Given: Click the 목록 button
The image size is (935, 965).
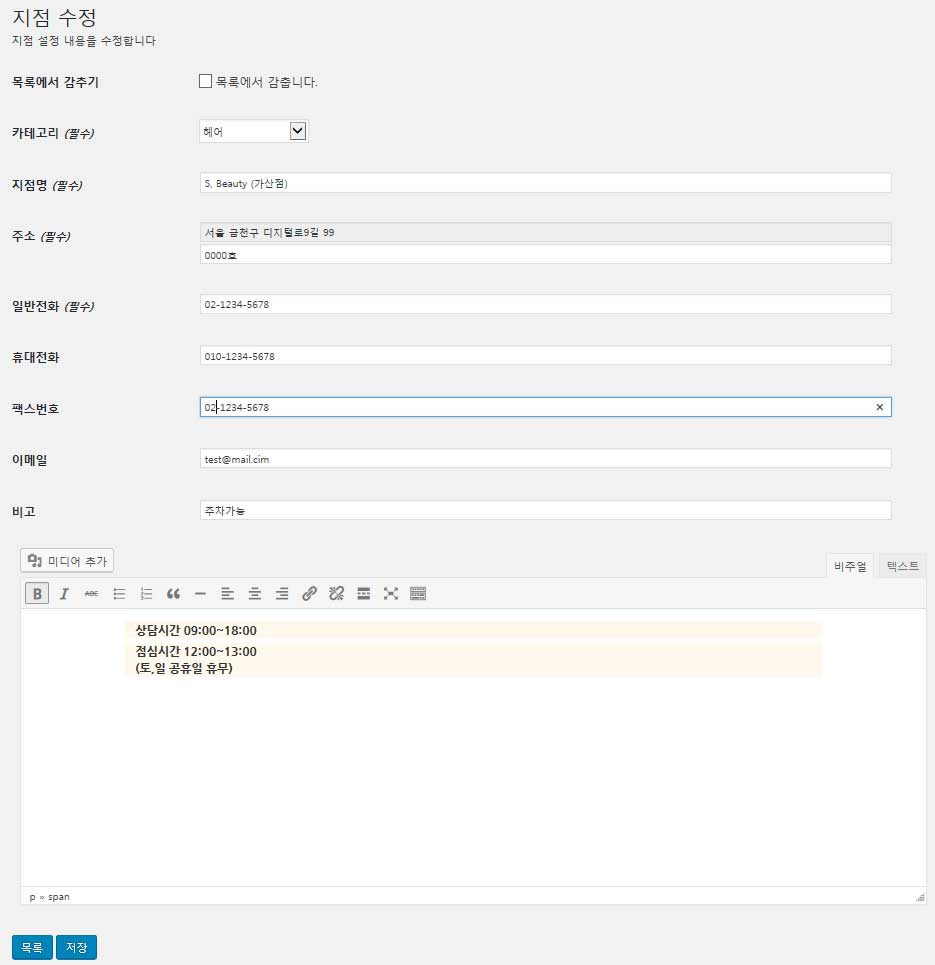Looking at the screenshot, I should click(x=32, y=947).
